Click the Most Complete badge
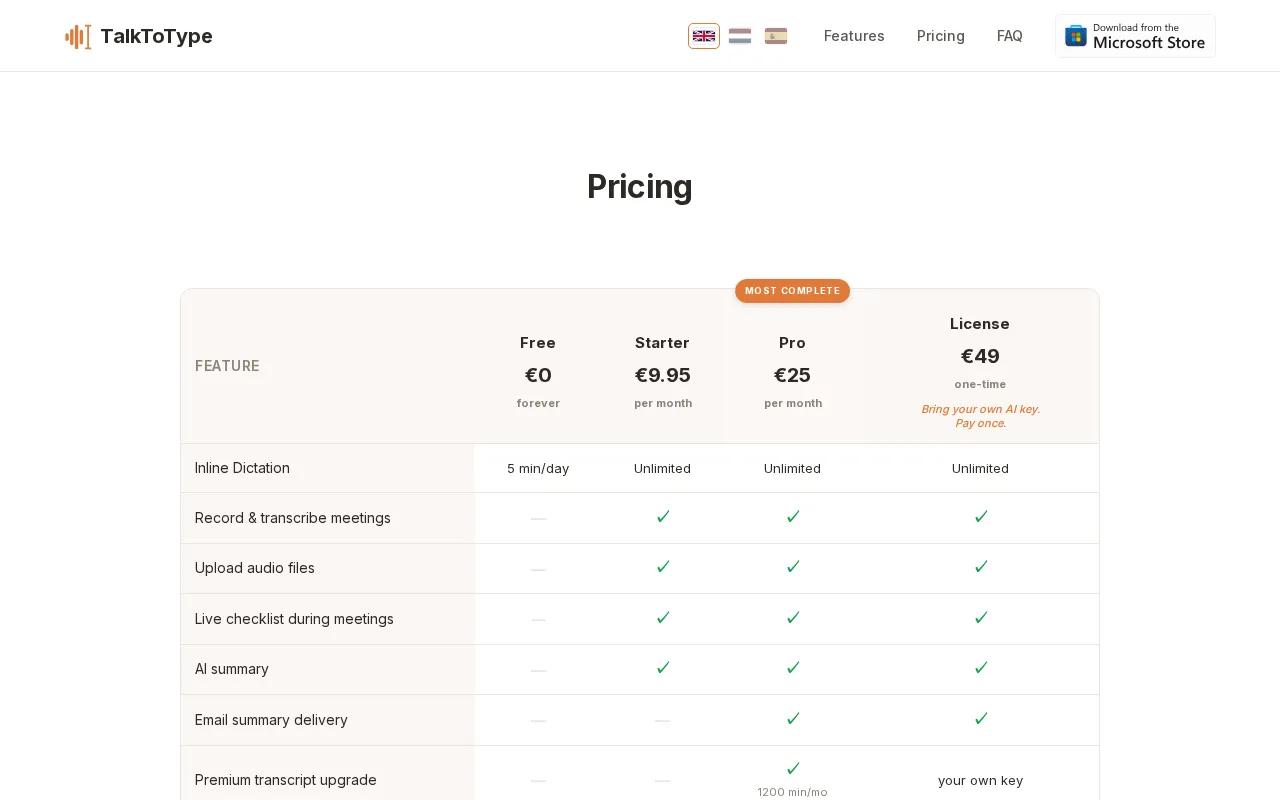This screenshot has width=1280, height=800. 792,291
